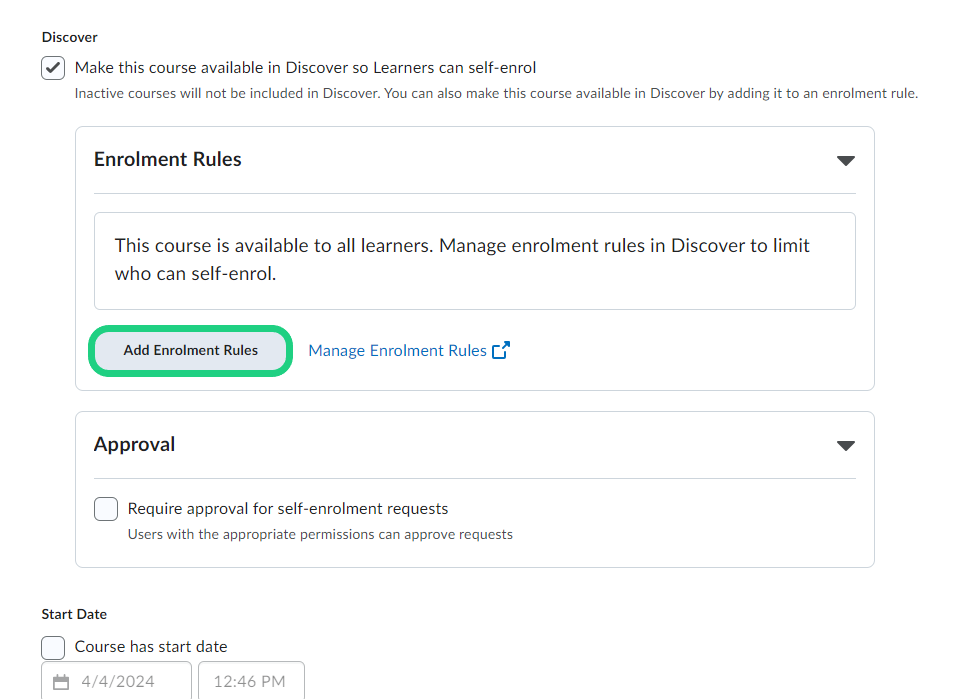Screen dimensions: 964x699
Task: Click the 'available to all learners' message box
Action: (474, 260)
